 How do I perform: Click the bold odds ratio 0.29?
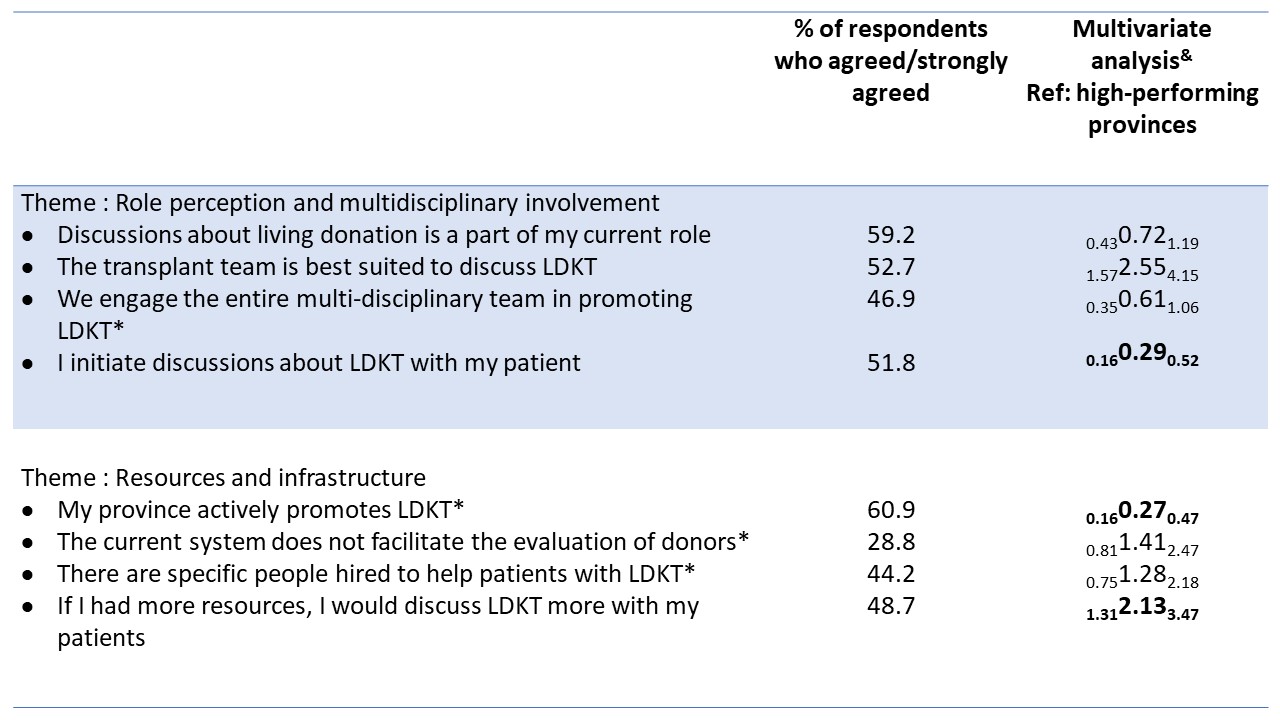1142,358
